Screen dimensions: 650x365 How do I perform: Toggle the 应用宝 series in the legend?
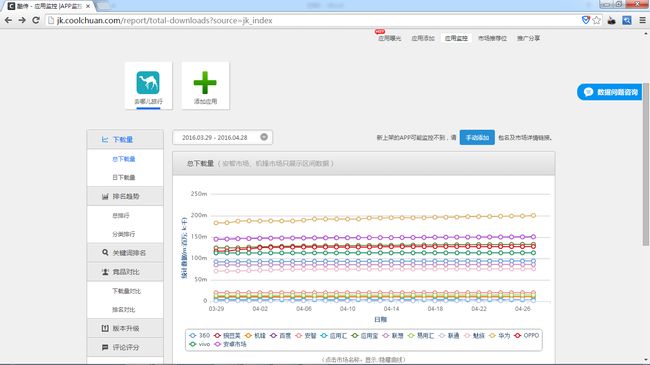365,335
